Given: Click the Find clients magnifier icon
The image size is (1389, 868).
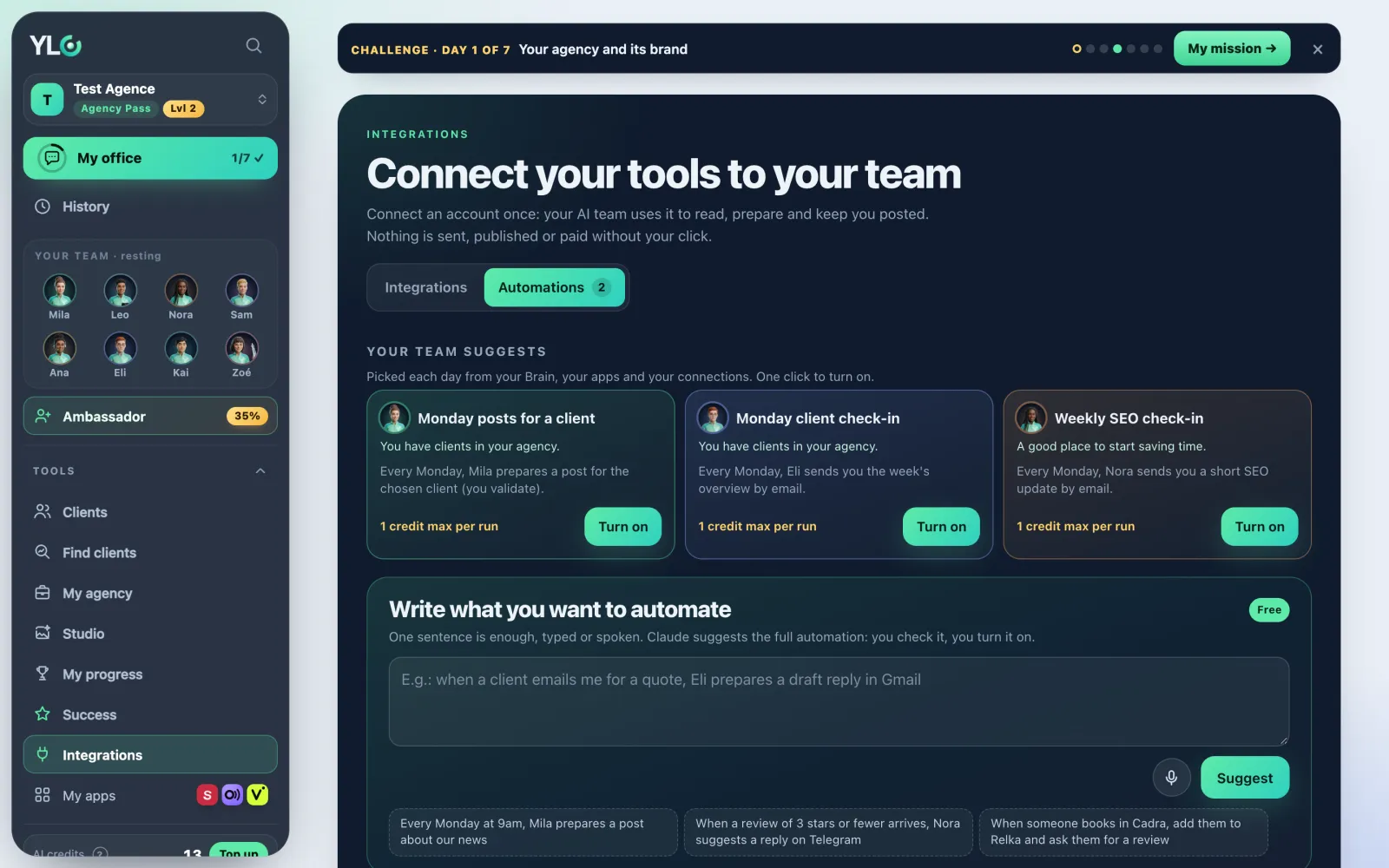Looking at the screenshot, I should 42,552.
